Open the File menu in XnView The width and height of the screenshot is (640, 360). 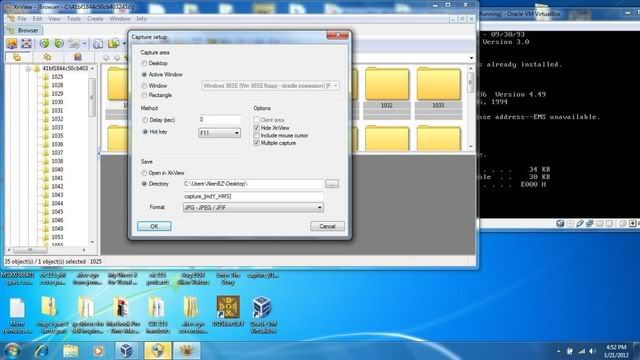click(x=22, y=19)
